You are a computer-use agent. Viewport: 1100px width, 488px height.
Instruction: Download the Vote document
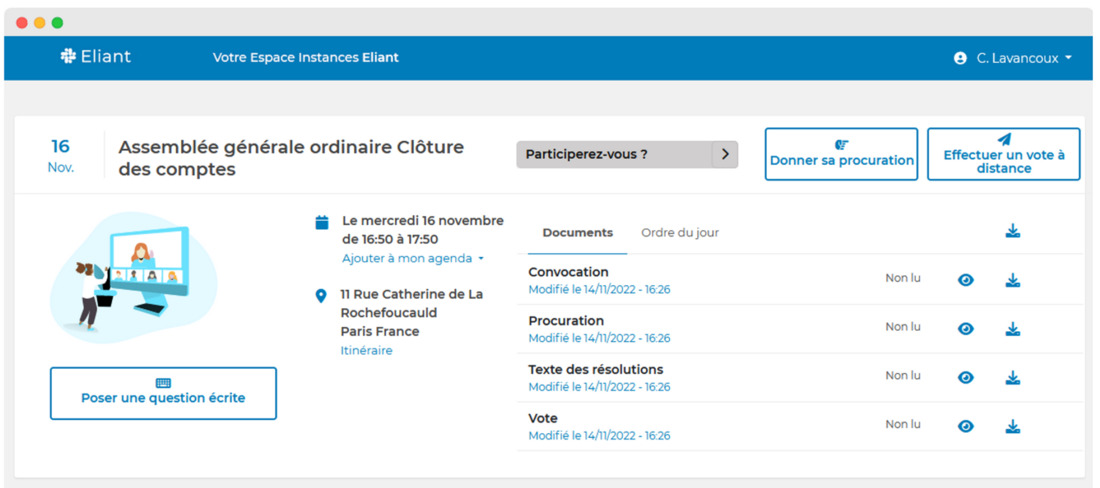point(1012,427)
